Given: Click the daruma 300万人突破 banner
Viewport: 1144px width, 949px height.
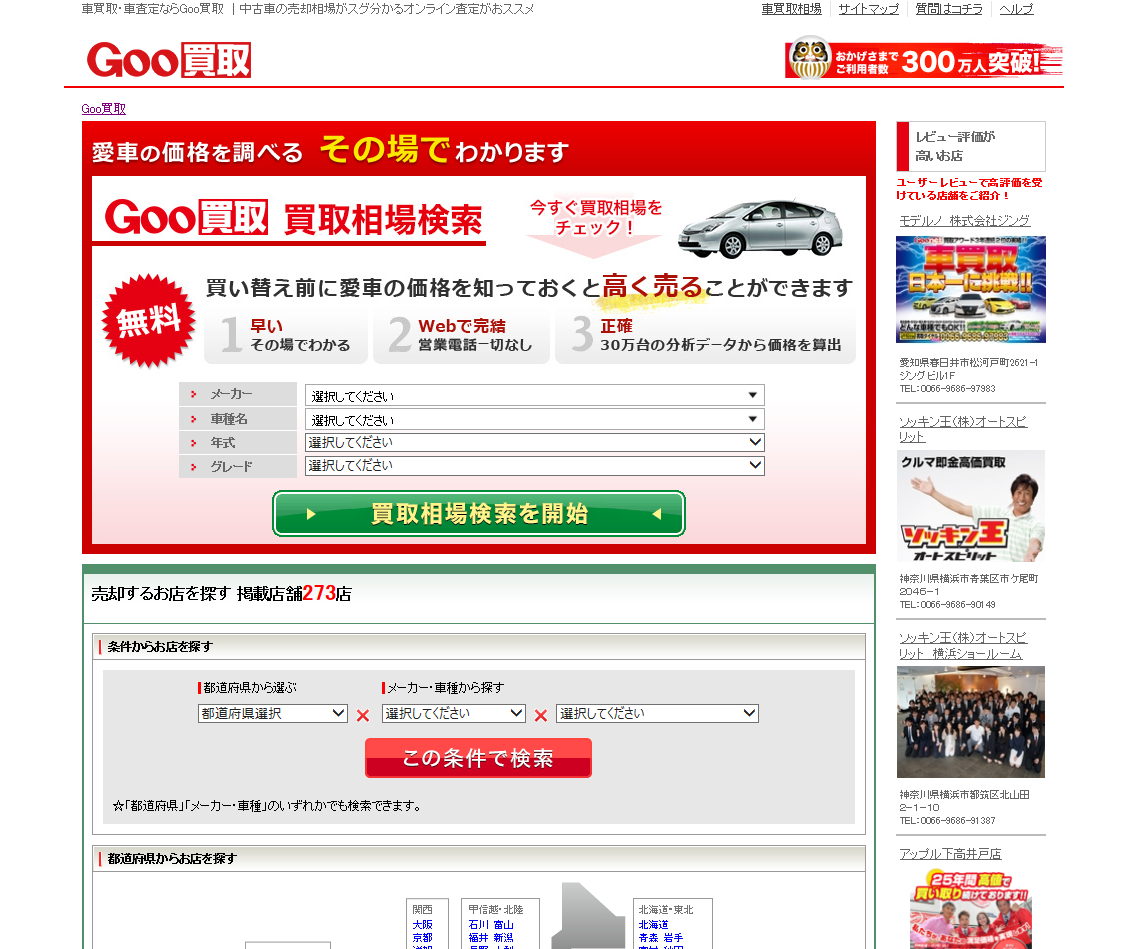Looking at the screenshot, I should tap(924, 58).
